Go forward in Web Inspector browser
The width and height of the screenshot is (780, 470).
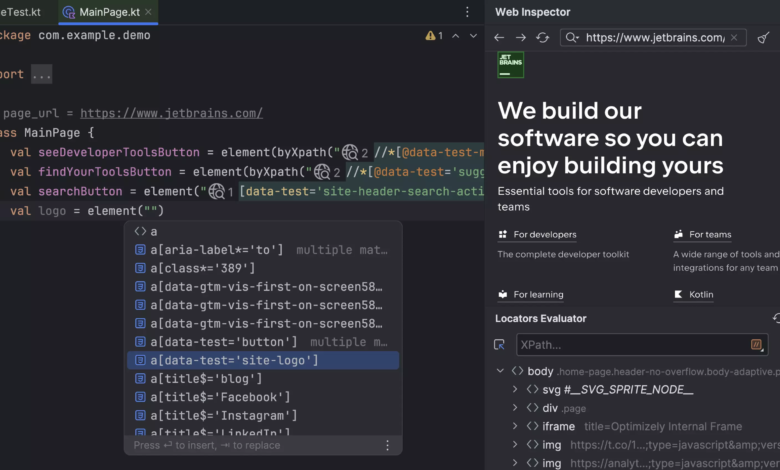521,38
